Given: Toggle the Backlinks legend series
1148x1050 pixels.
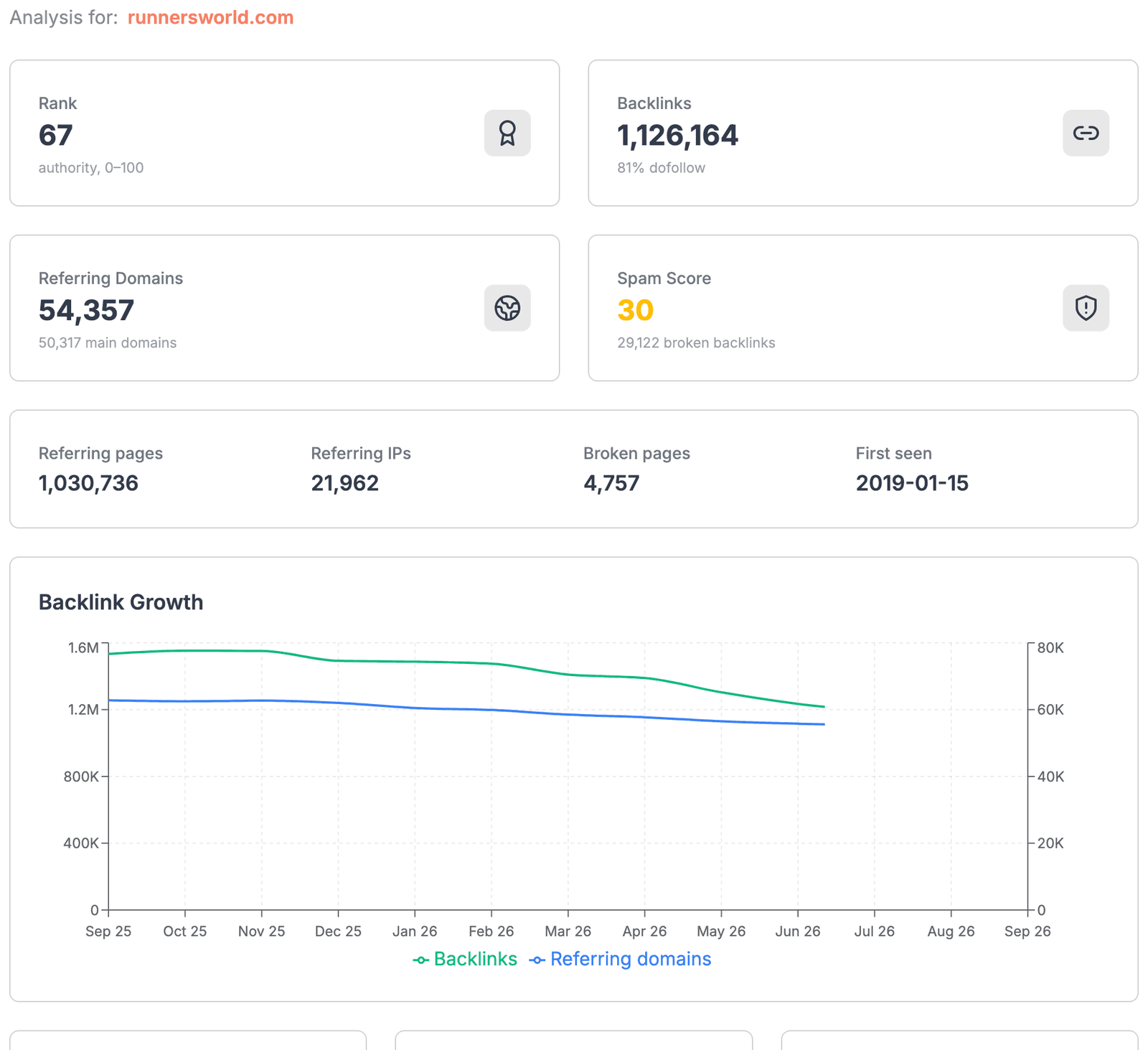Looking at the screenshot, I should click(465, 959).
